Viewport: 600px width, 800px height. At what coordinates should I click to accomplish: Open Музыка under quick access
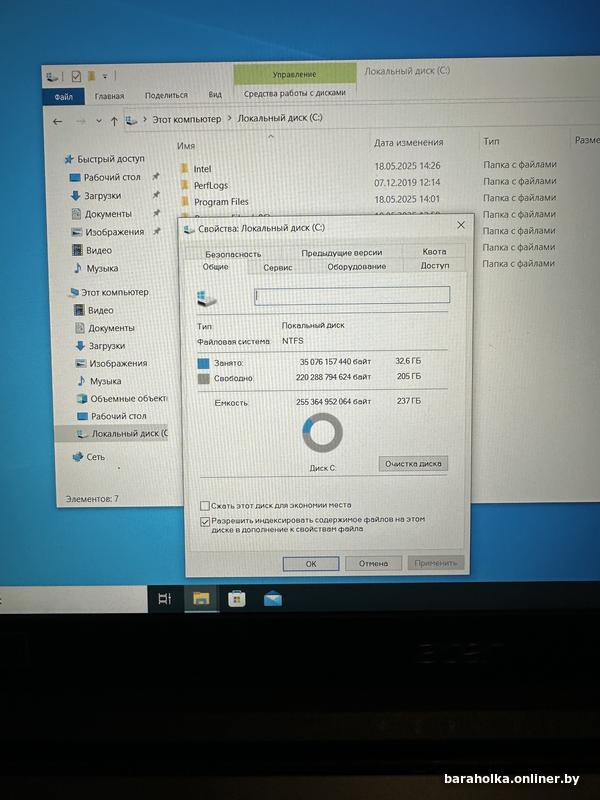click(x=102, y=268)
